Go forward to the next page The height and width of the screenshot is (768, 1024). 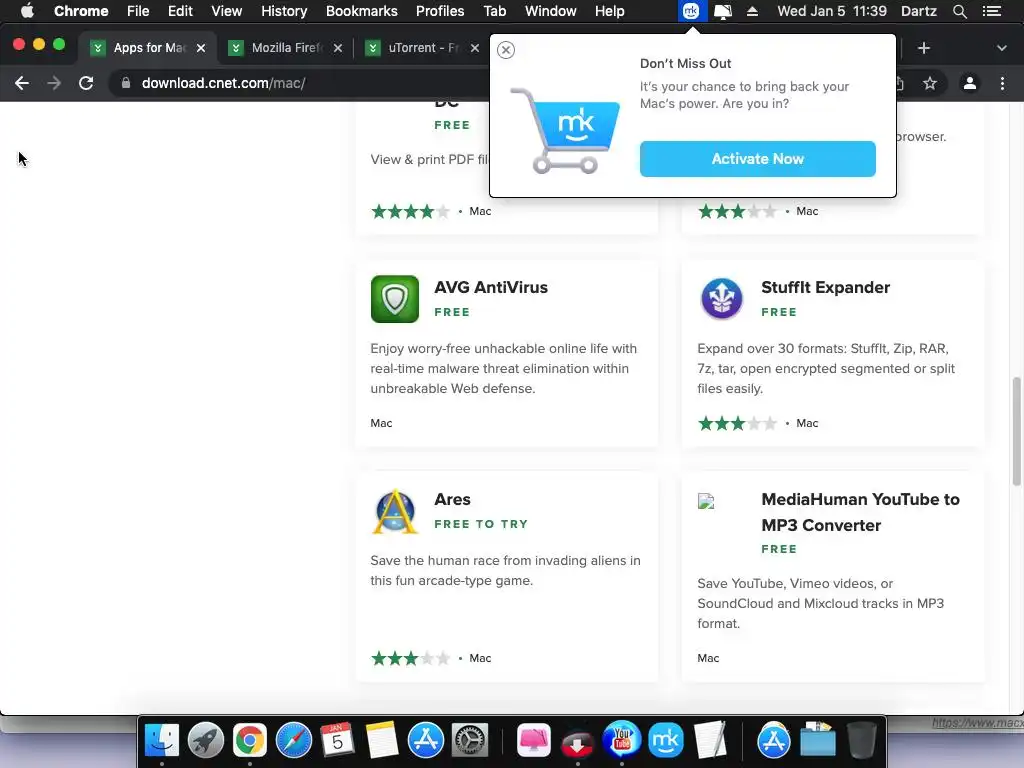(54, 83)
